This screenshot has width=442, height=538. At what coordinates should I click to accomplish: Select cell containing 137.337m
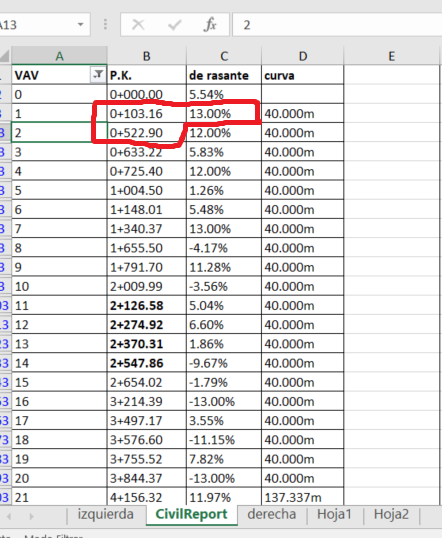coord(302,497)
